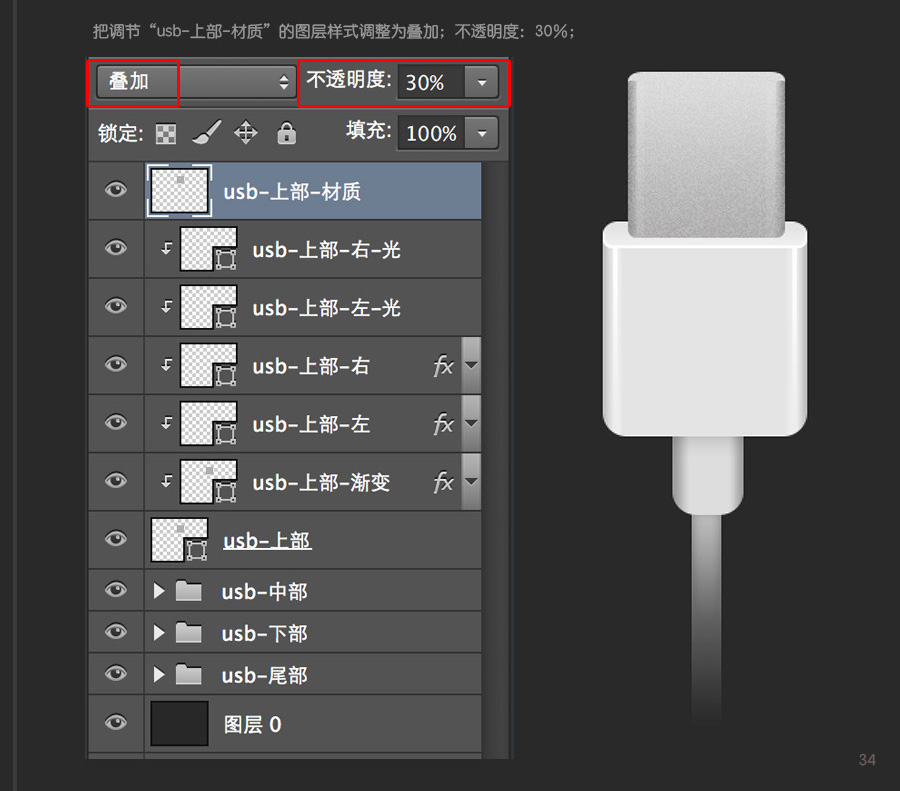Viewport: 900px width, 791px height.
Task: Hide the usb-下部 group
Action: tap(116, 631)
